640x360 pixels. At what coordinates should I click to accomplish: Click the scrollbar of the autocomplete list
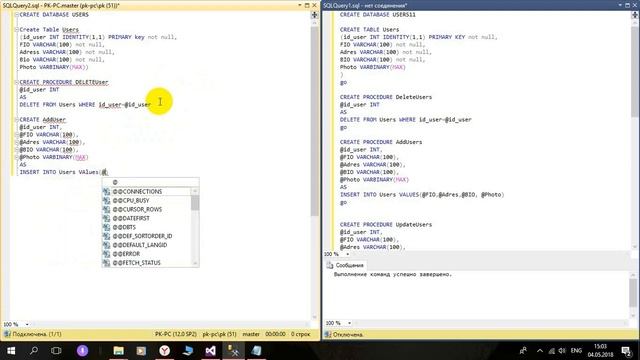[x=195, y=203]
